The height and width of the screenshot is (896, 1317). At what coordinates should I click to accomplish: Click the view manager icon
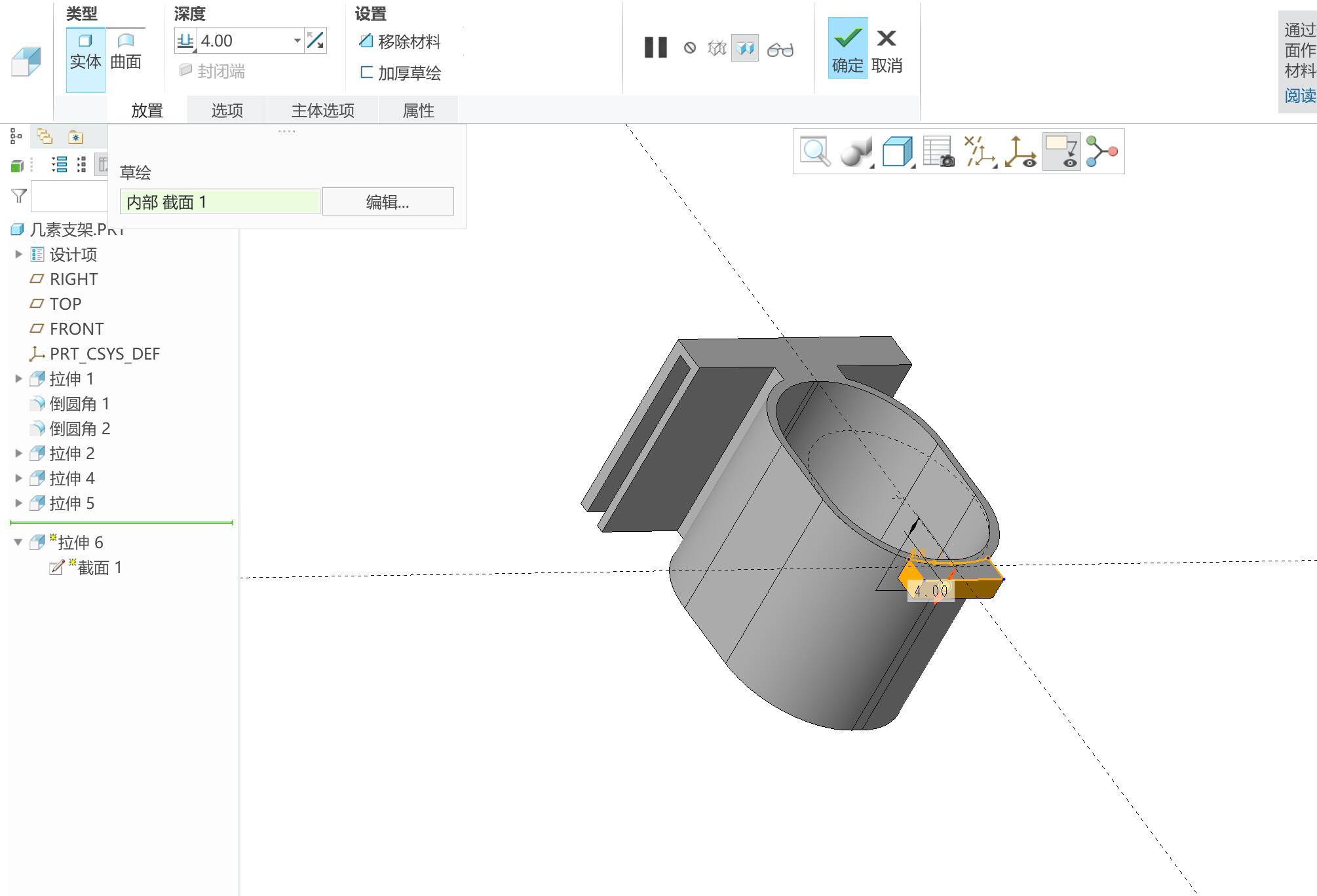[x=938, y=151]
